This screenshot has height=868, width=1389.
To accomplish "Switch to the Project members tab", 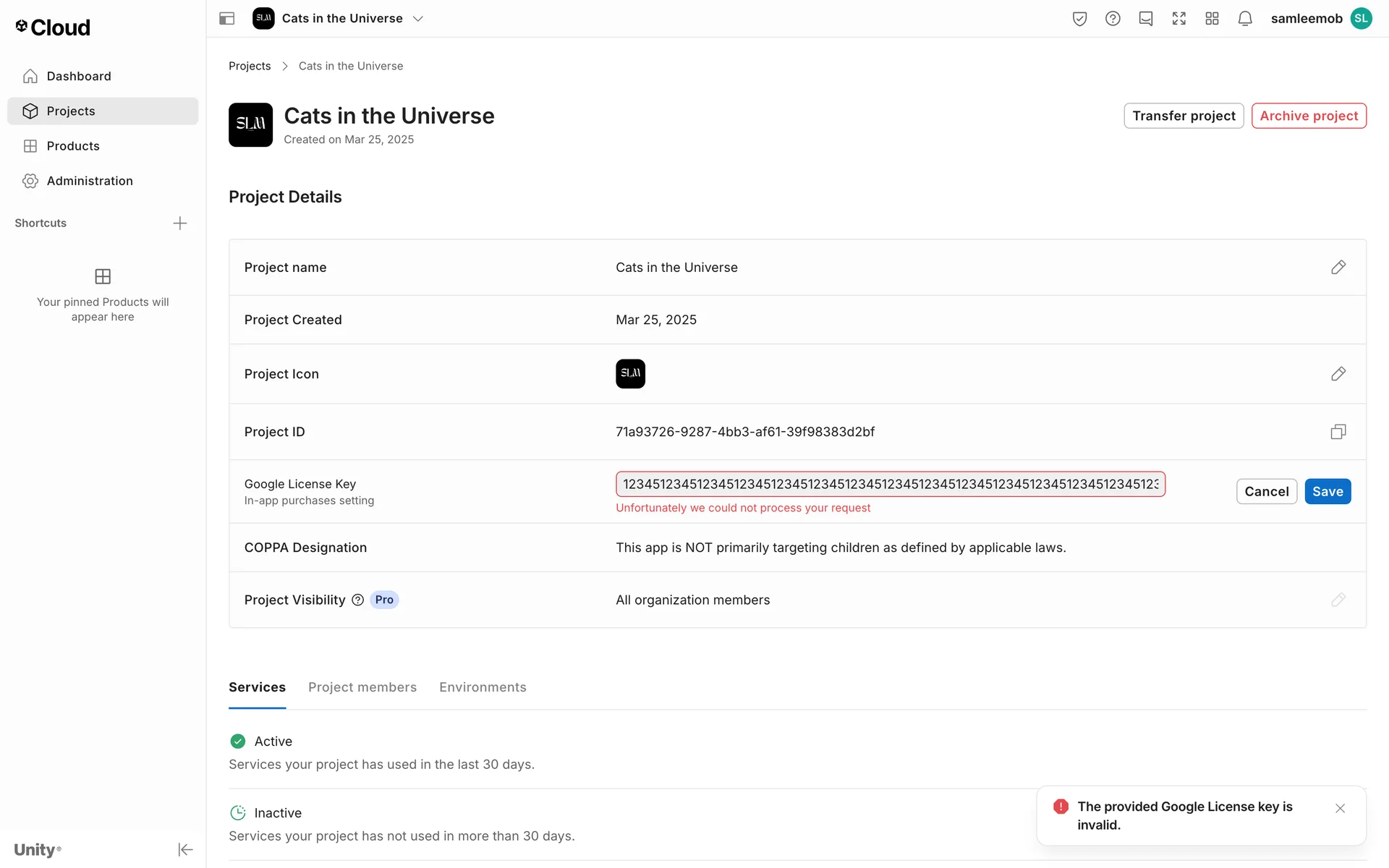I will [362, 687].
